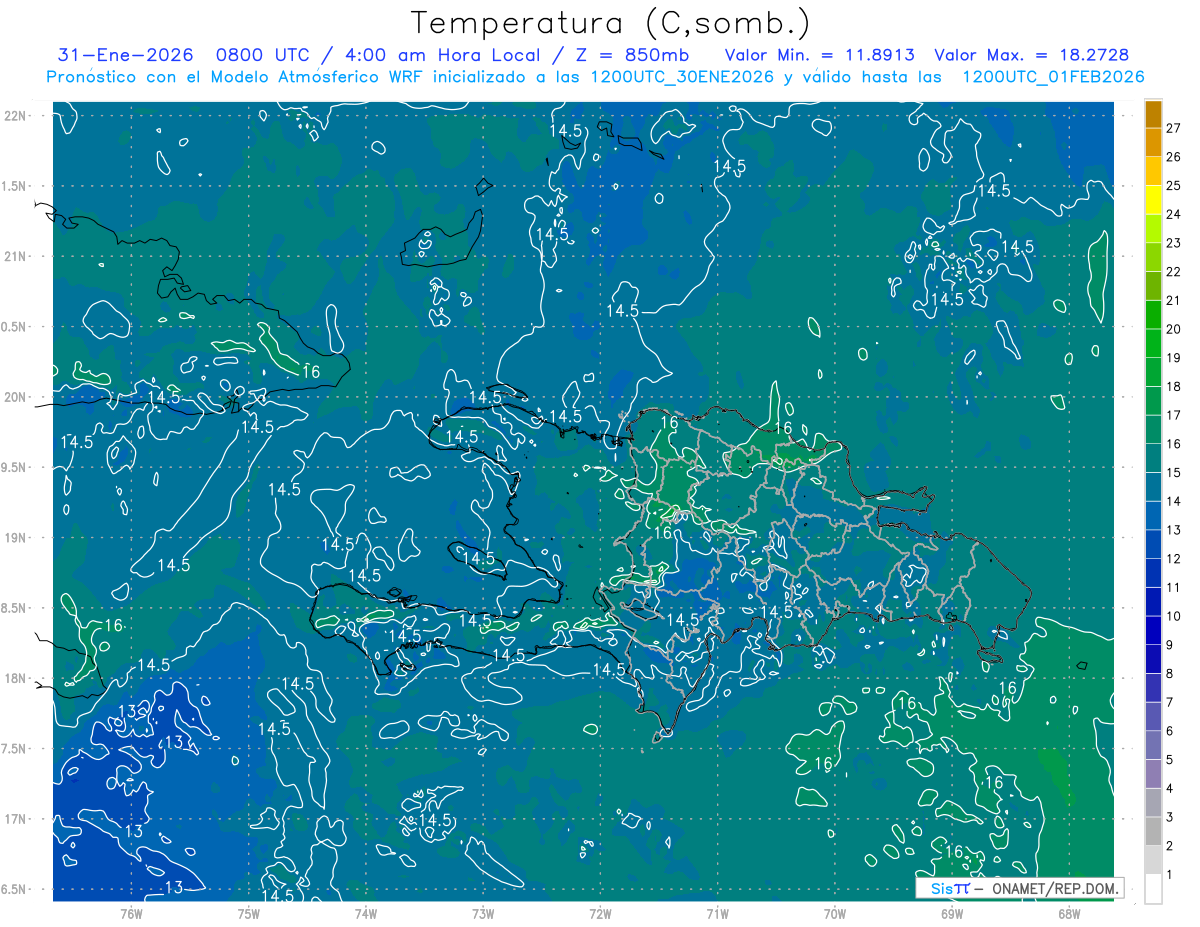Click the initialization time '1200UTC_30ENE2026'
Viewport: 1200px width, 927px height.
tap(680, 77)
